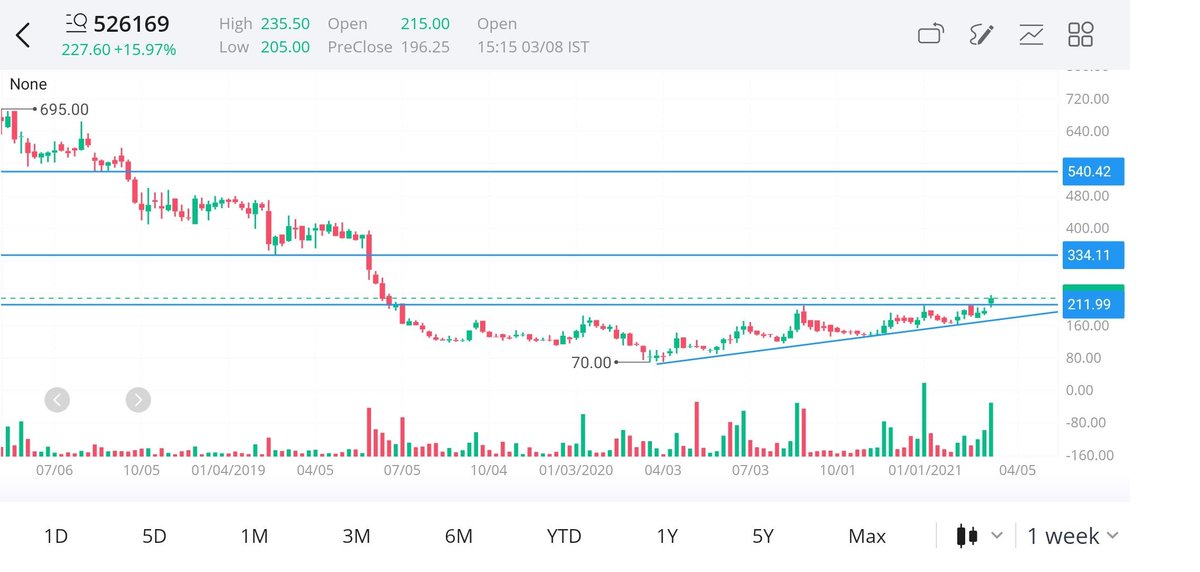The width and height of the screenshot is (1200, 572).
Task: Tap the 720.00 price axis label
Action: pos(1088,99)
